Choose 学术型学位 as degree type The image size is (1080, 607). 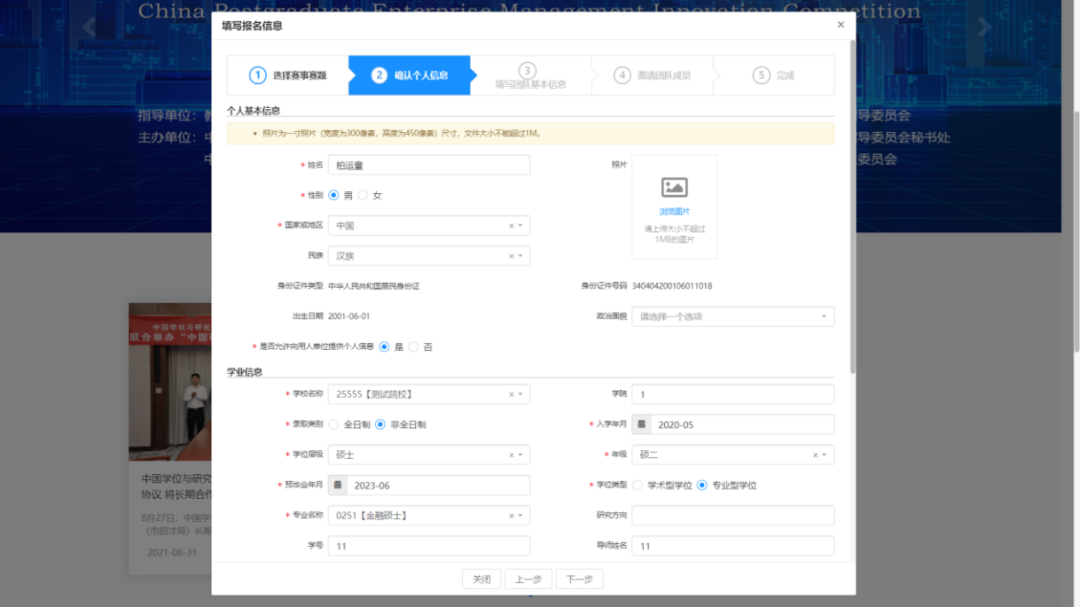pos(637,486)
